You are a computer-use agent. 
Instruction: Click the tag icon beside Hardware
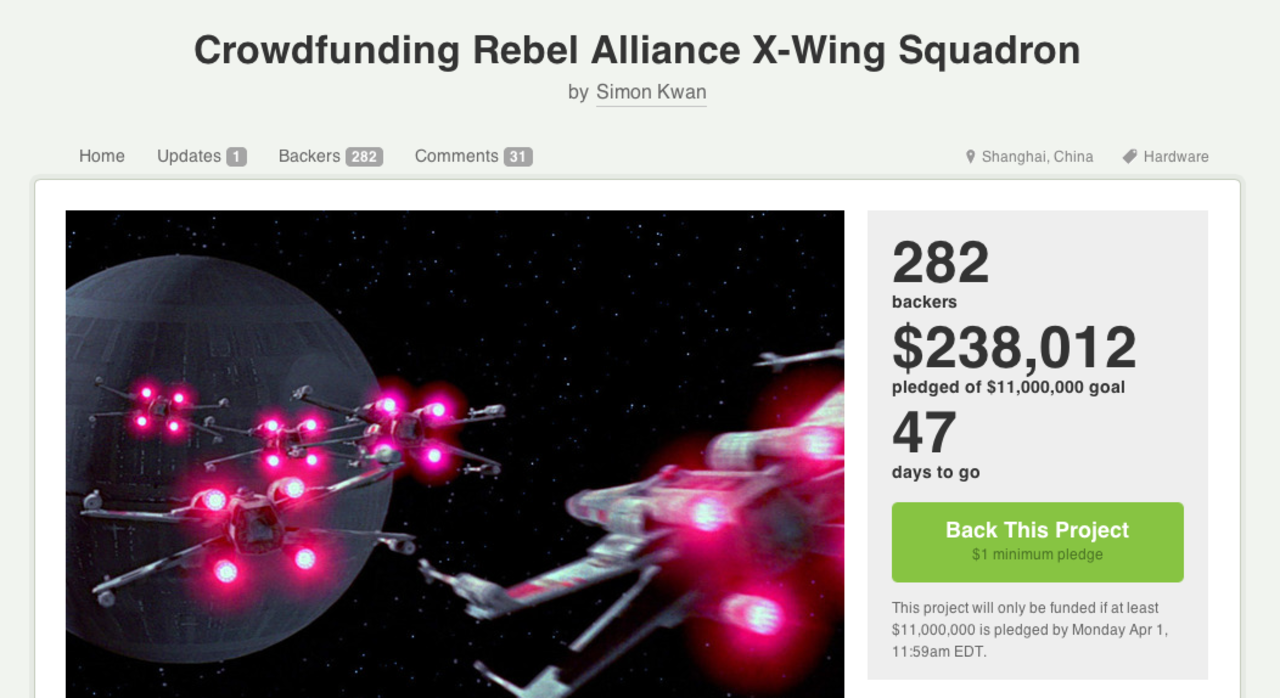point(1128,156)
